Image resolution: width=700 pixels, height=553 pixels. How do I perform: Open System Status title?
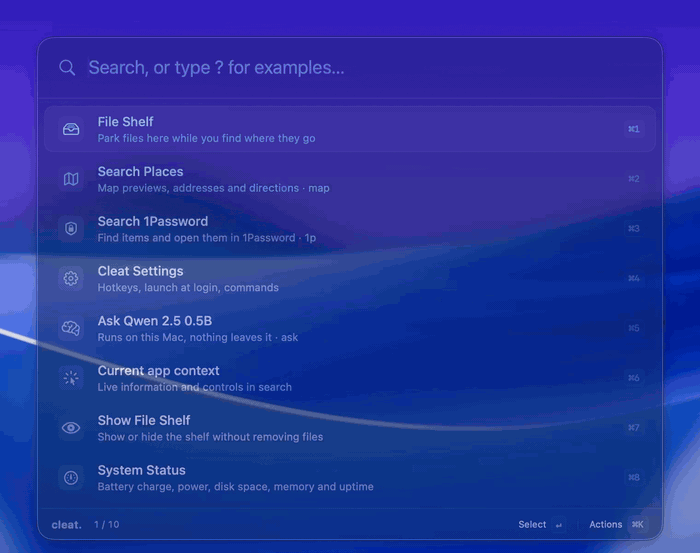(x=142, y=470)
